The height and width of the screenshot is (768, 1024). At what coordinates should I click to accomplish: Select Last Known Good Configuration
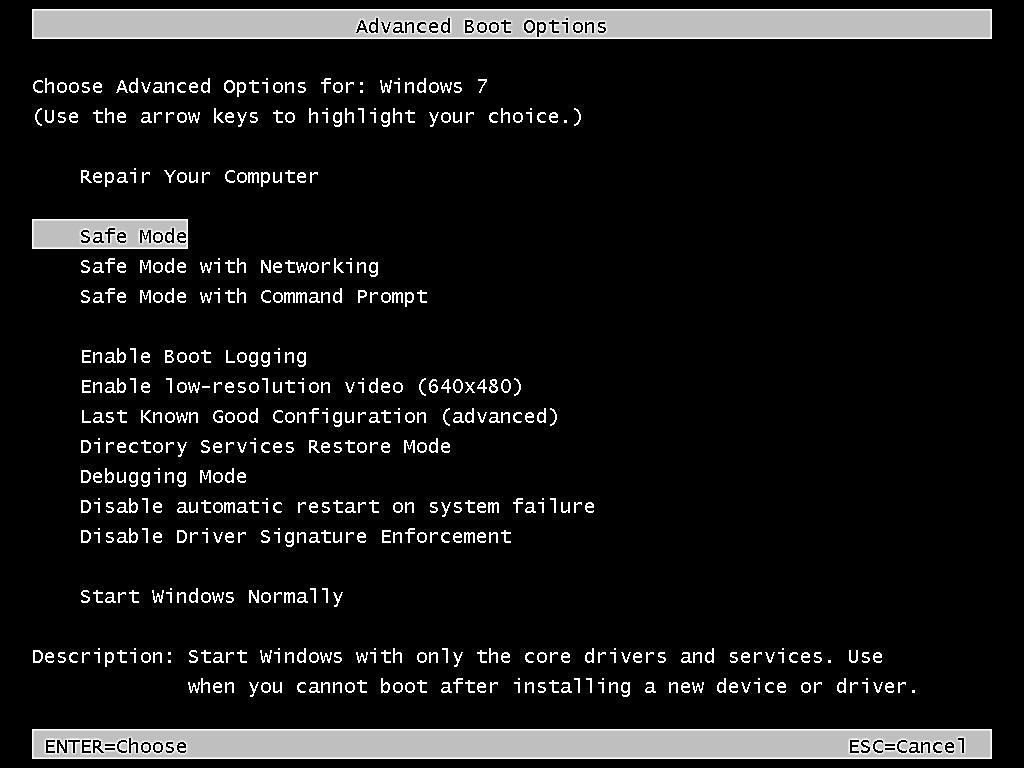coord(319,416)
